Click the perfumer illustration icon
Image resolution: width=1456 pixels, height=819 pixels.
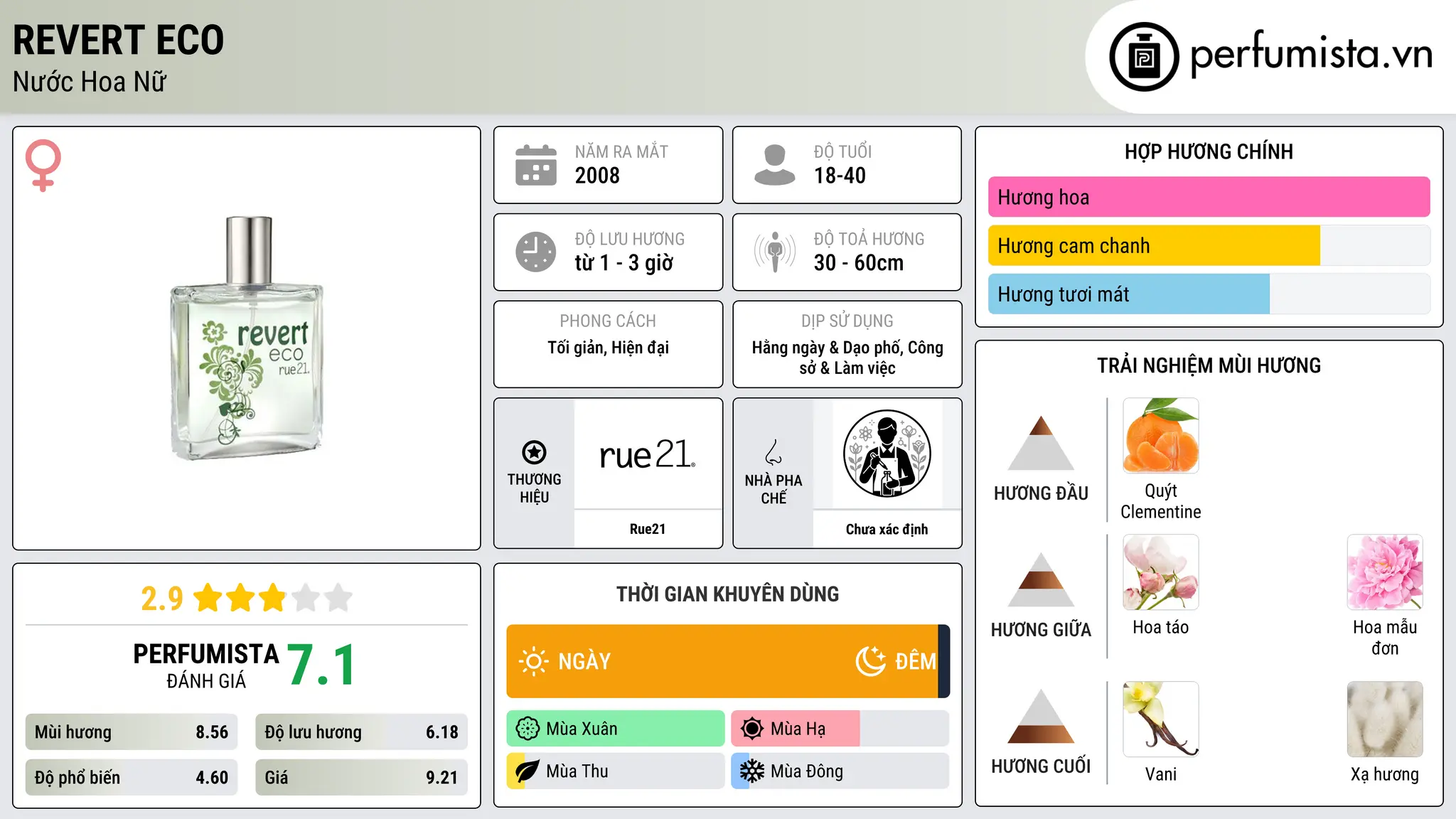tap(887, 454)
